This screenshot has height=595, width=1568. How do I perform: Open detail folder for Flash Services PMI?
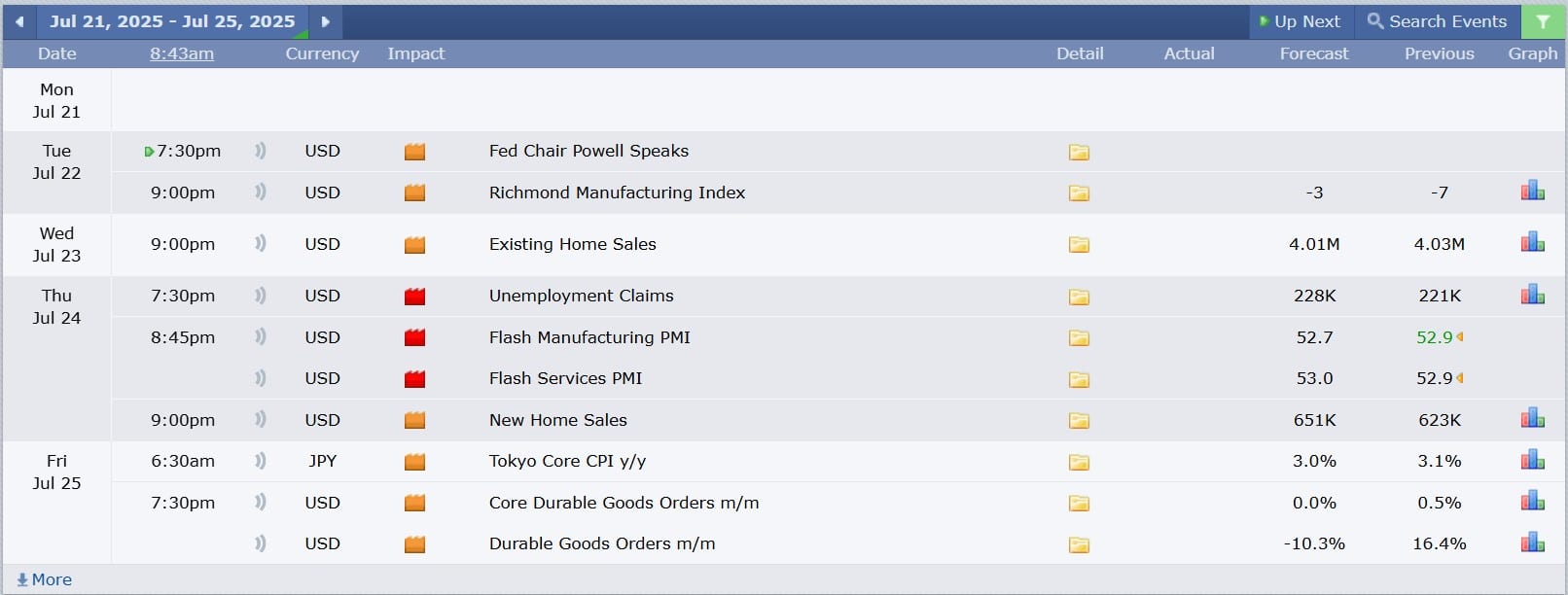click(x=1079, y=379)
